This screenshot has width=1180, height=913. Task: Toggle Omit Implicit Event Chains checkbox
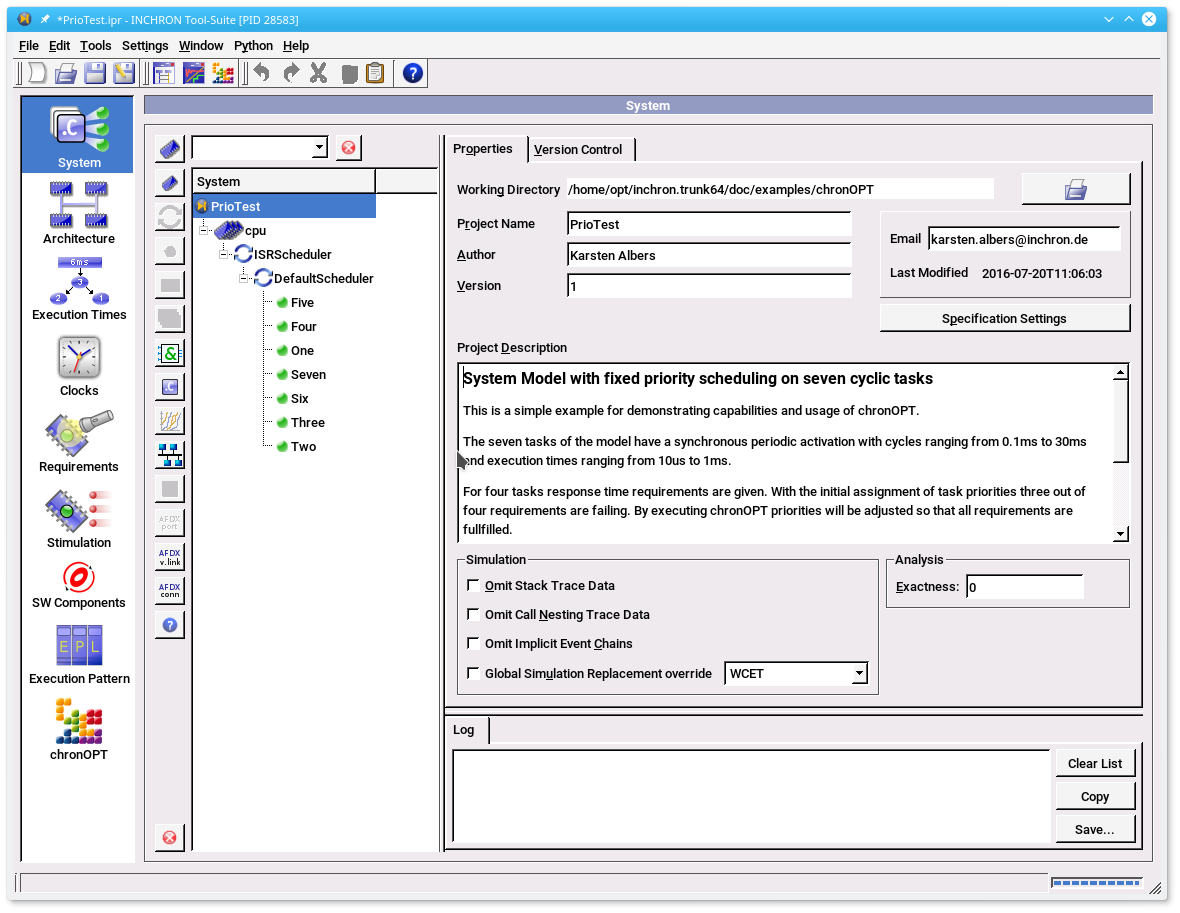point(473,643)
